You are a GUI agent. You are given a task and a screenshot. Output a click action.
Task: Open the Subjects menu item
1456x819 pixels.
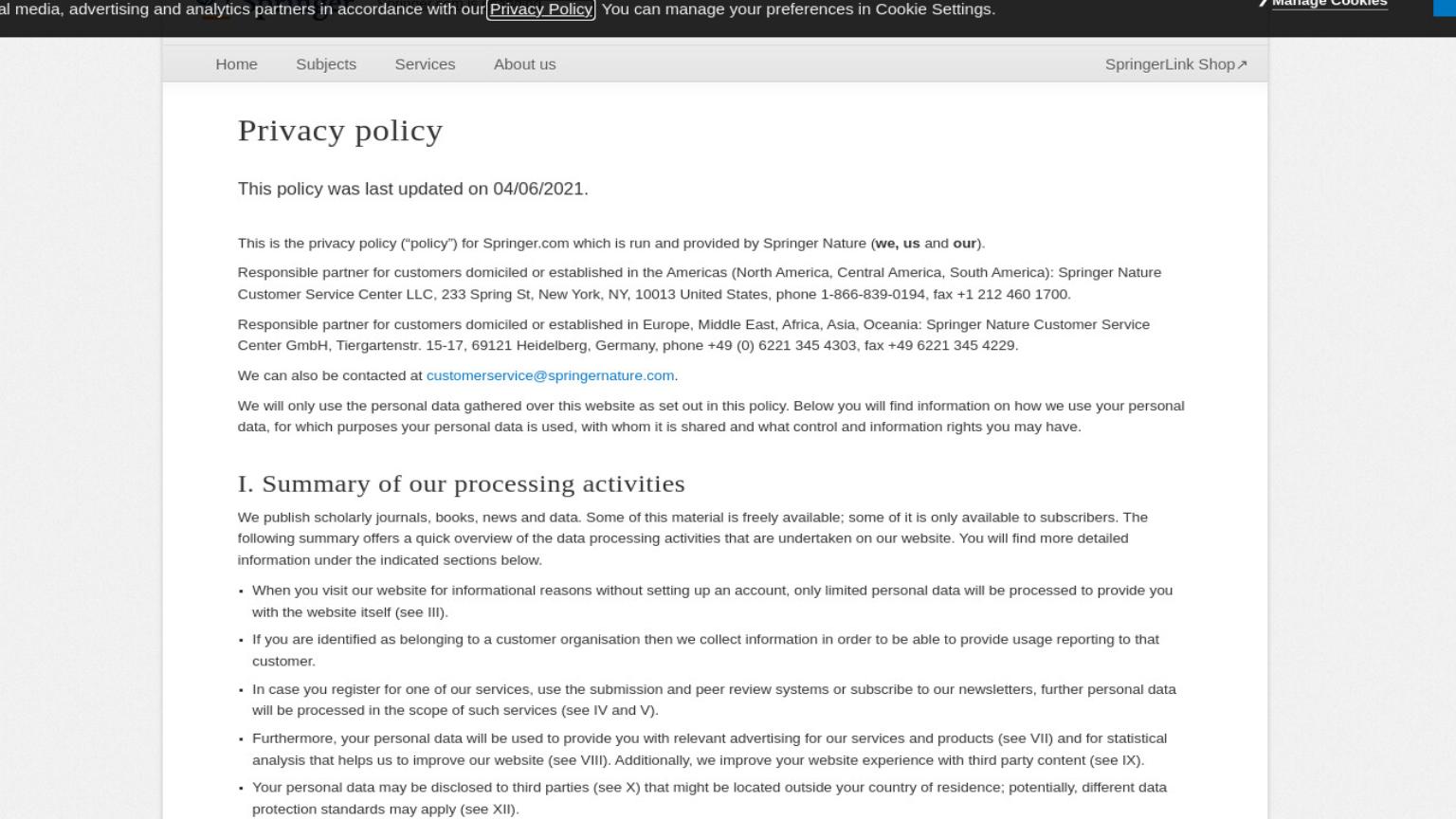click(326, 64)
